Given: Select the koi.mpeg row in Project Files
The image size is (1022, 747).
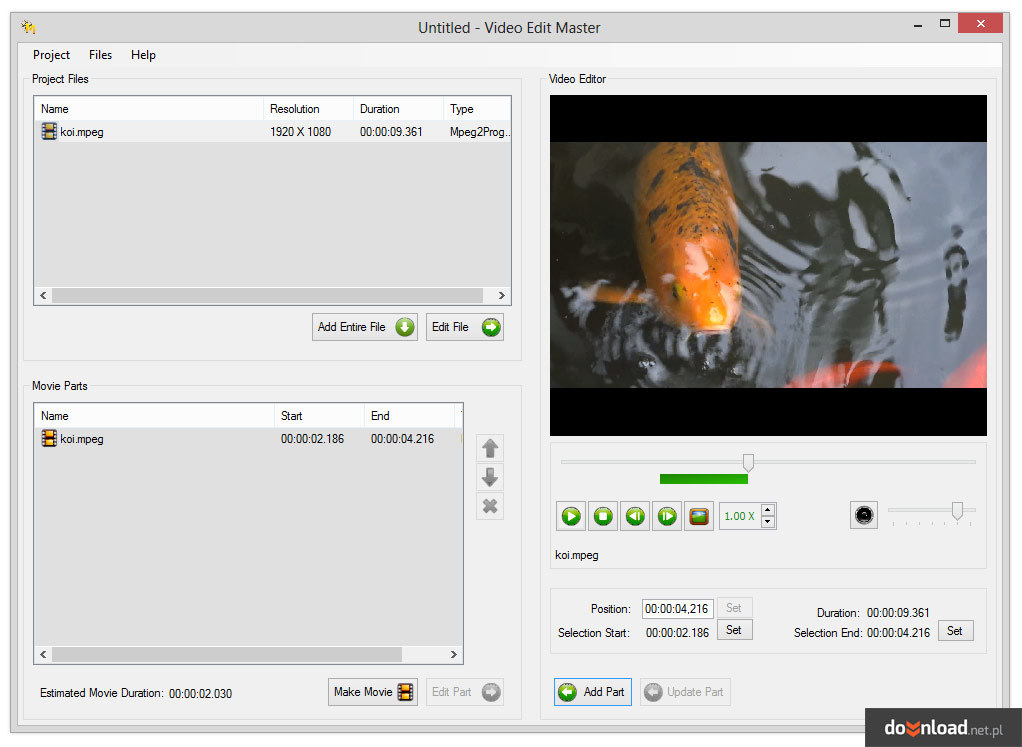Looking at the screenshot, I should click(272, 132).
